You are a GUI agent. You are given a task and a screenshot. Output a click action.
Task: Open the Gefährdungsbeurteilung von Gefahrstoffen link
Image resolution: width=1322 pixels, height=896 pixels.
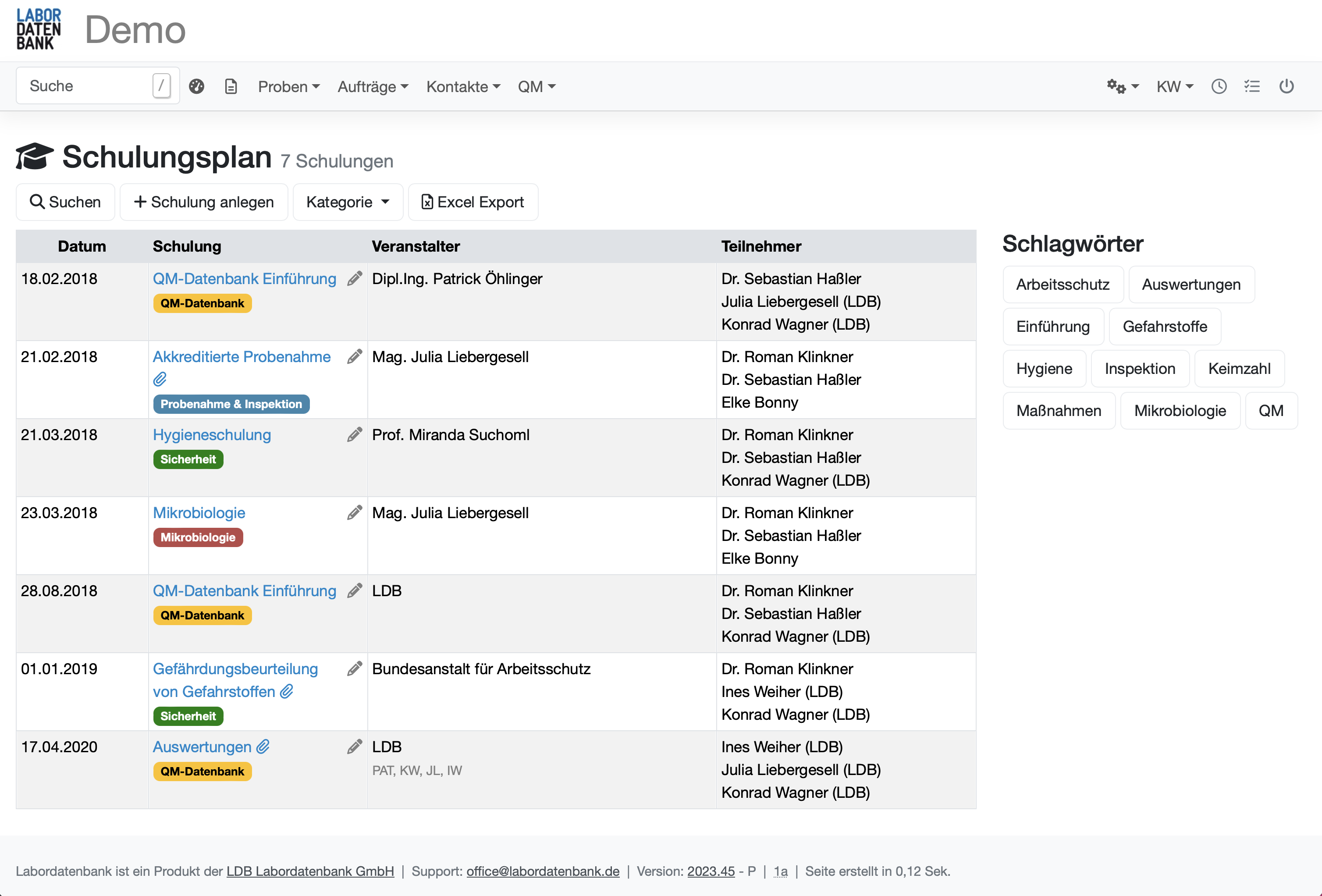pos(235,669)
